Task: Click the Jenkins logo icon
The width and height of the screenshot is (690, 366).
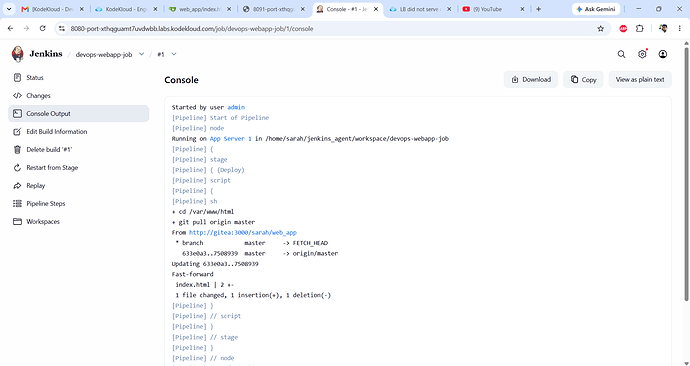Action: (x=18, y=54)
